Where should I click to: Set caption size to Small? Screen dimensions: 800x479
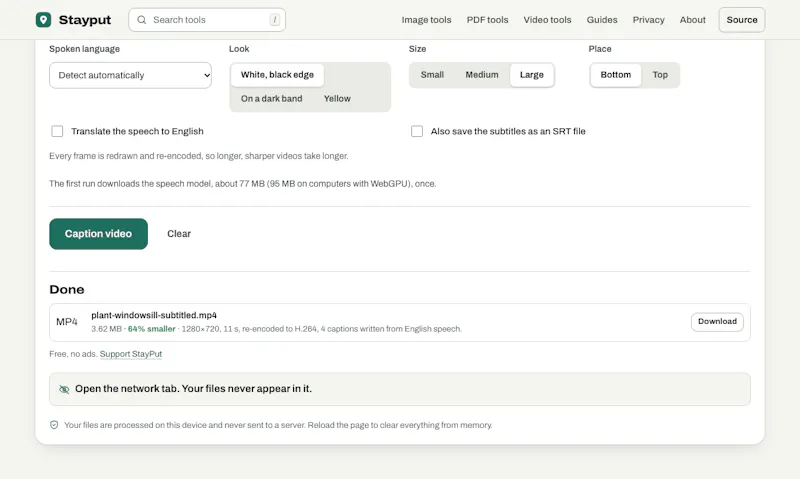(432, 75)
